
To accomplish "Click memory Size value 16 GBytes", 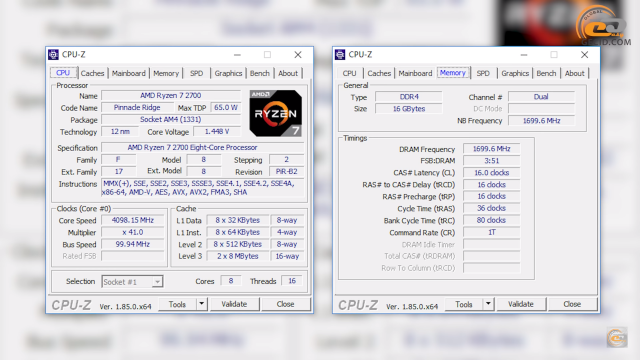I will tap(409, 109).
